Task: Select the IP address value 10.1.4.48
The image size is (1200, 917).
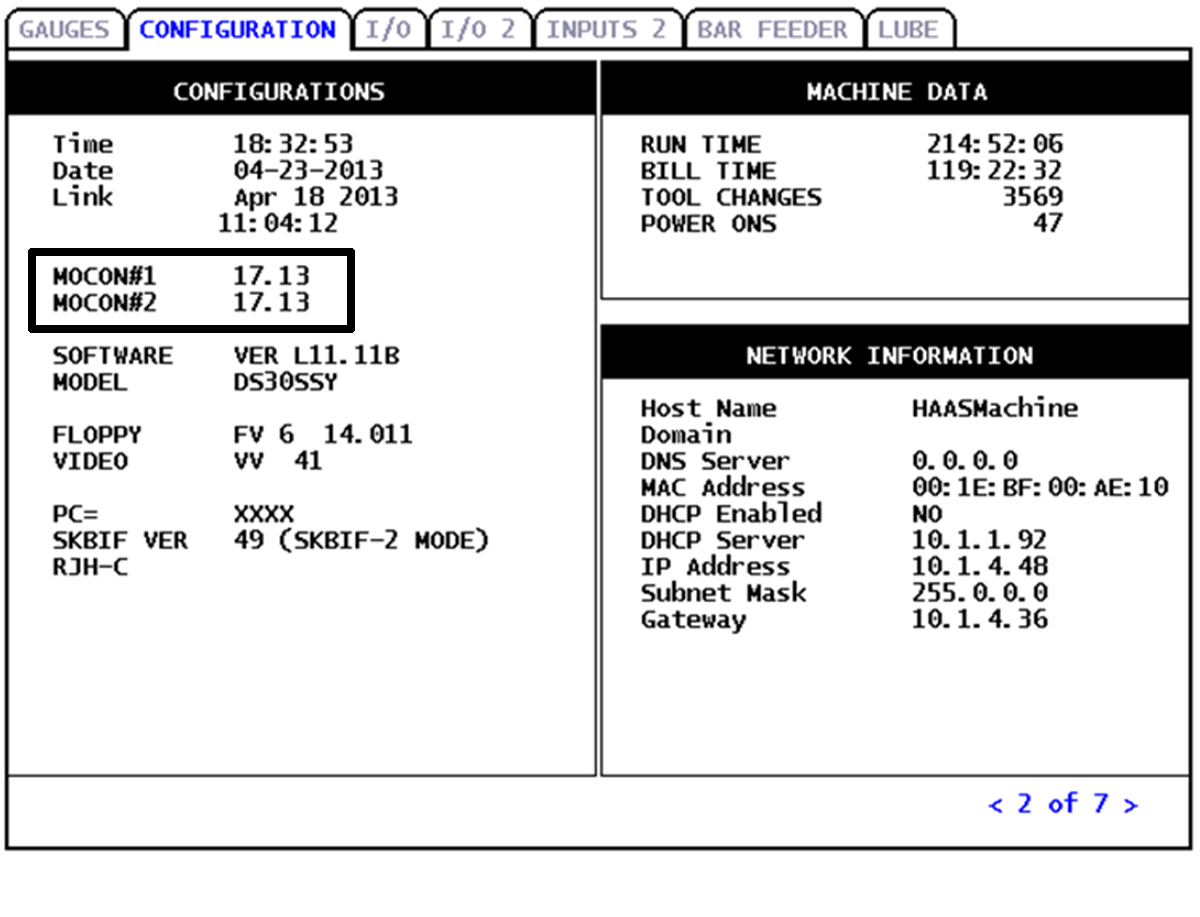Action: point(980,567)
